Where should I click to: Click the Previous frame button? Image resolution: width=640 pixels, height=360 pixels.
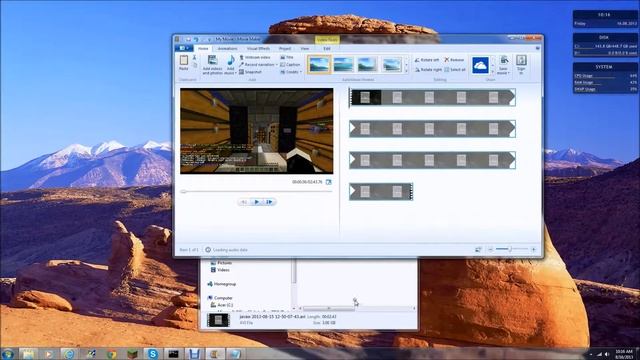pyautogui.click(x=244, y=202)
